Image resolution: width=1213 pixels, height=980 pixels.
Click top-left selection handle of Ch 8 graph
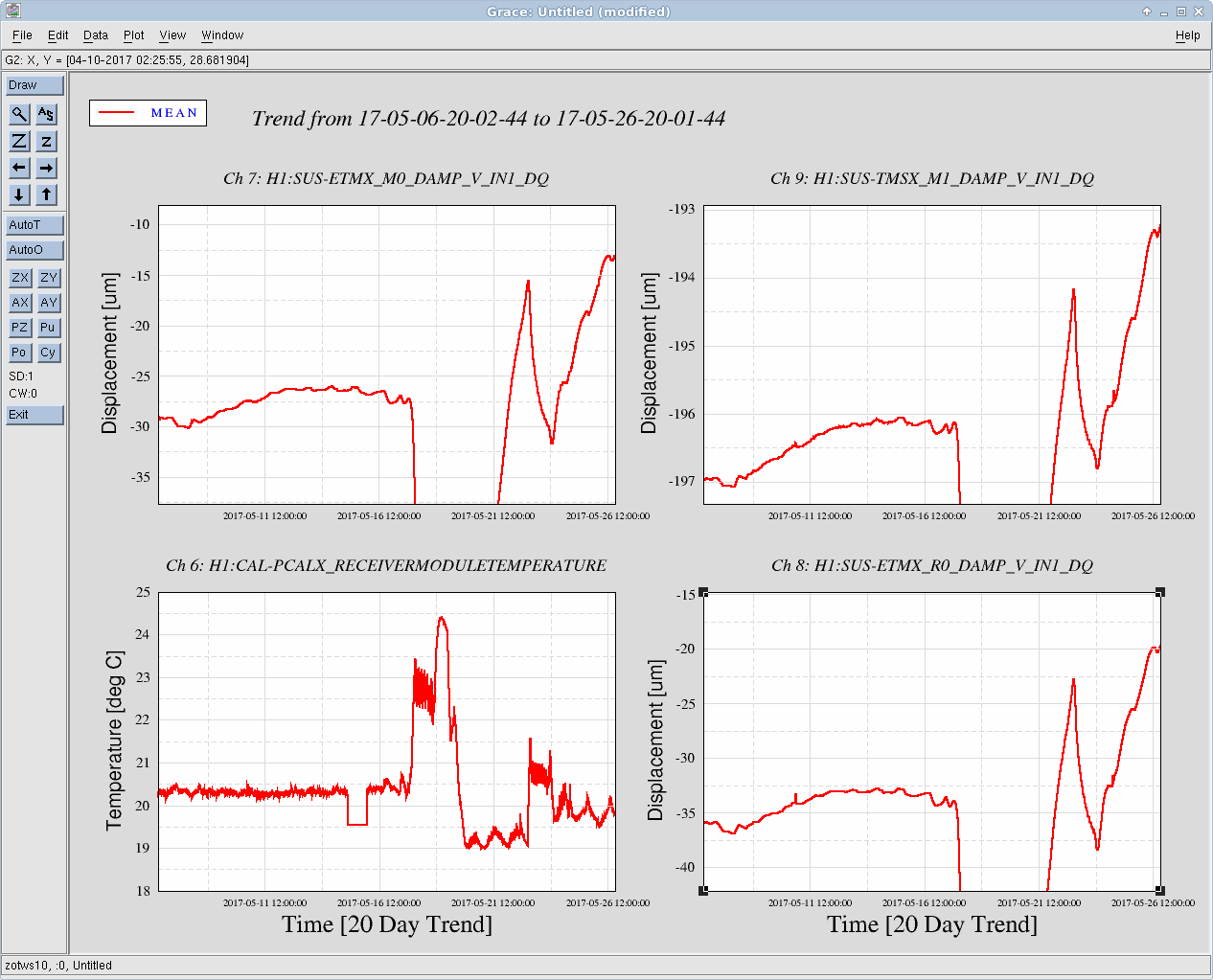point(703,593)
